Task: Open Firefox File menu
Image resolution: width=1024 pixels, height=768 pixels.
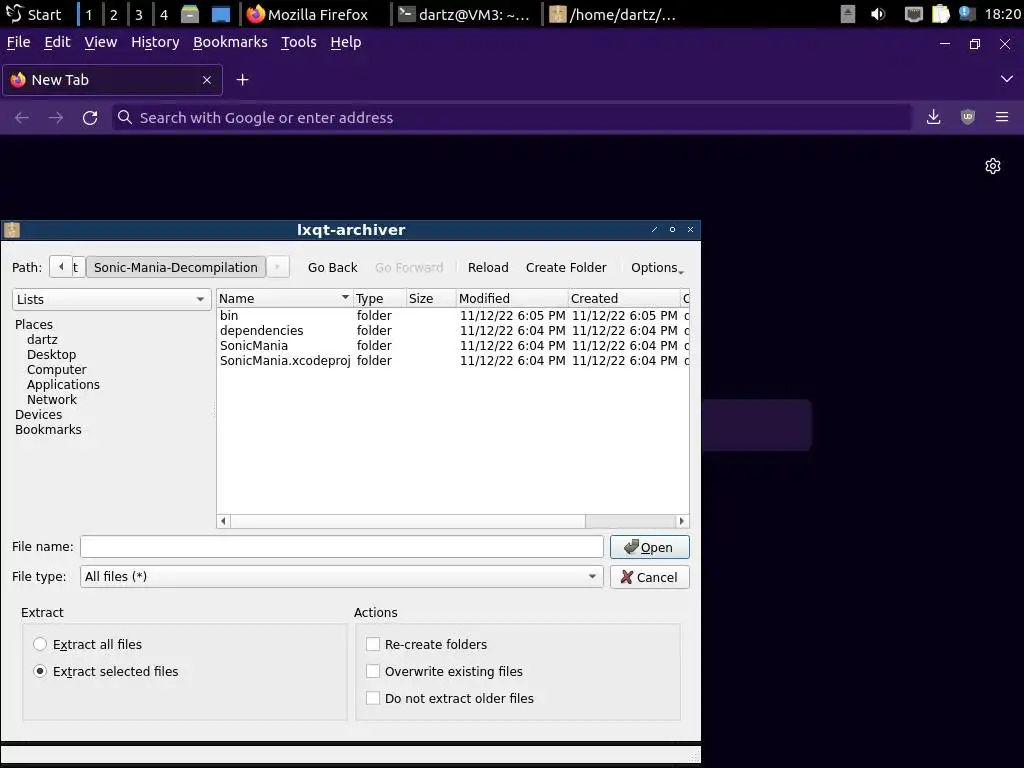Action: click(18, 42)
